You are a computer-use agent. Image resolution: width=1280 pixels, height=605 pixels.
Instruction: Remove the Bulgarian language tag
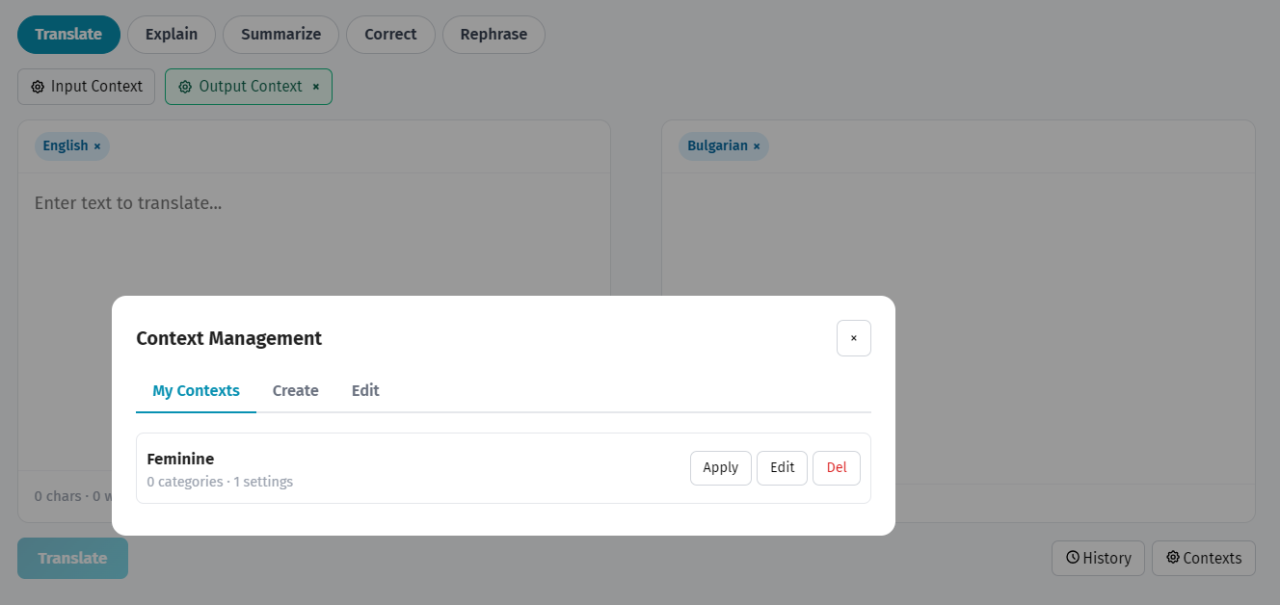756,147
